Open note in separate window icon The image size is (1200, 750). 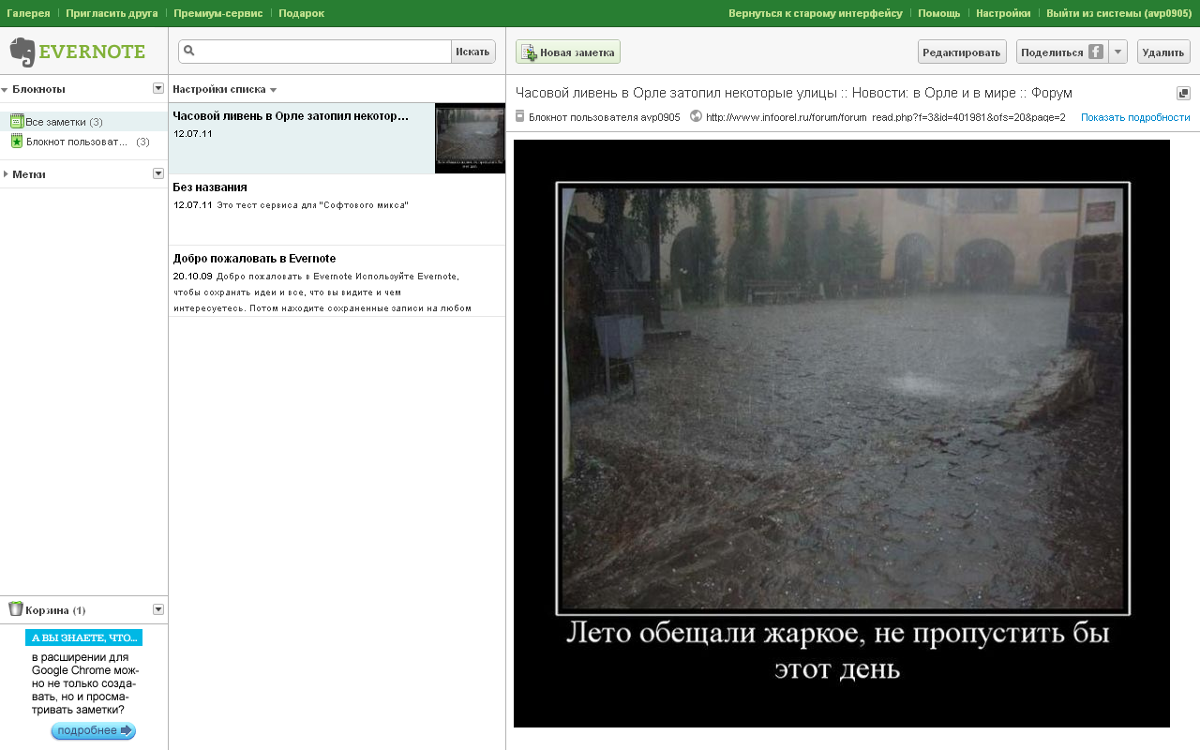point(1183,93)
